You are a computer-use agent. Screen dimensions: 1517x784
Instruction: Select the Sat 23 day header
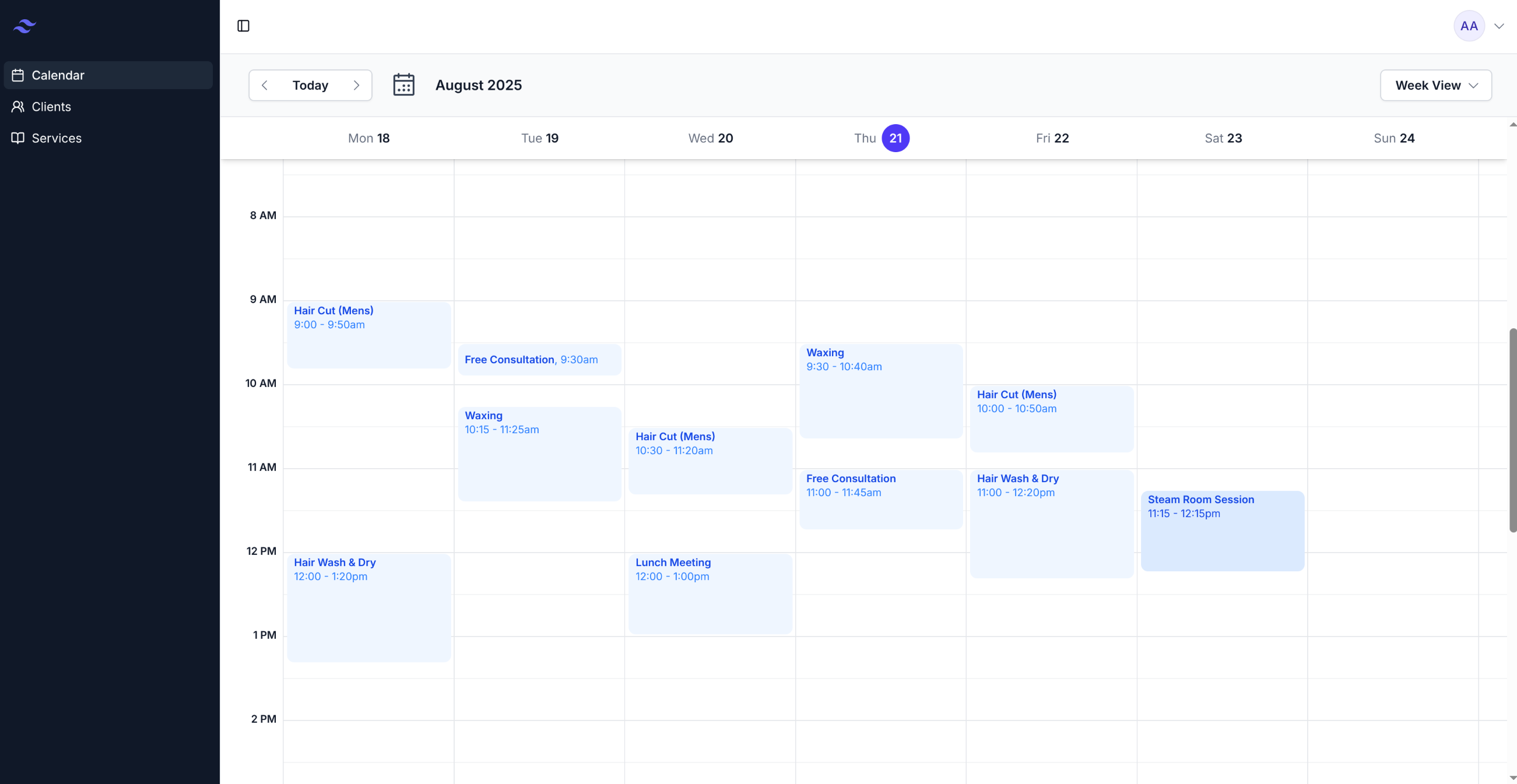pyautogui.click(x=1223, y=138)
